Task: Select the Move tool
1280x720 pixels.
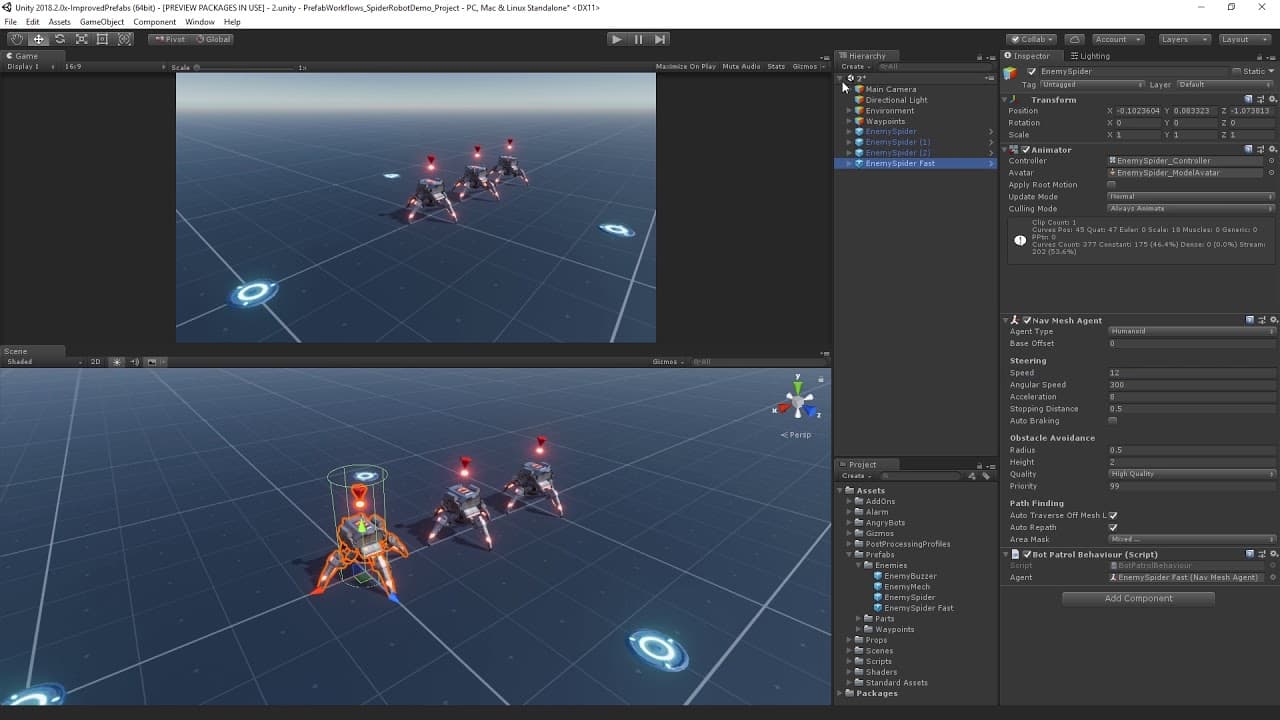Action: [39, 39]
